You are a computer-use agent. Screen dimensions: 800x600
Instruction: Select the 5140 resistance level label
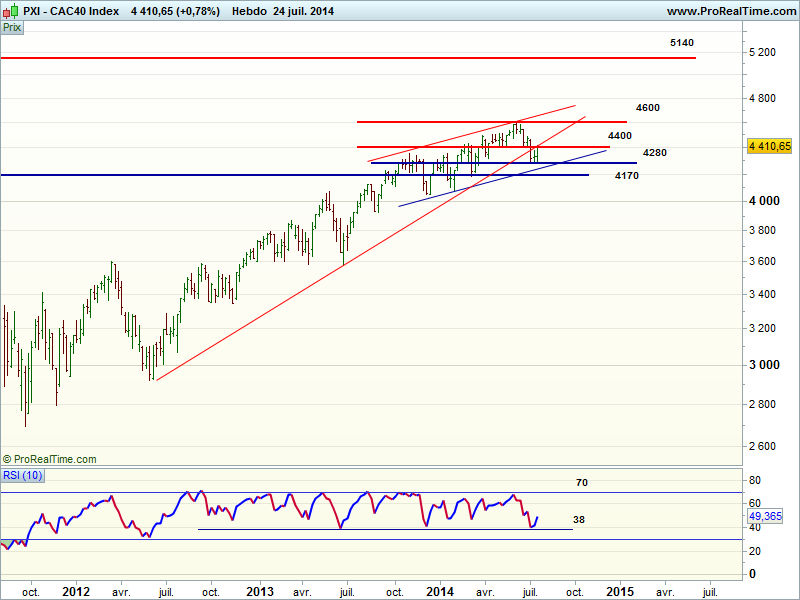(x=682, y=43)
